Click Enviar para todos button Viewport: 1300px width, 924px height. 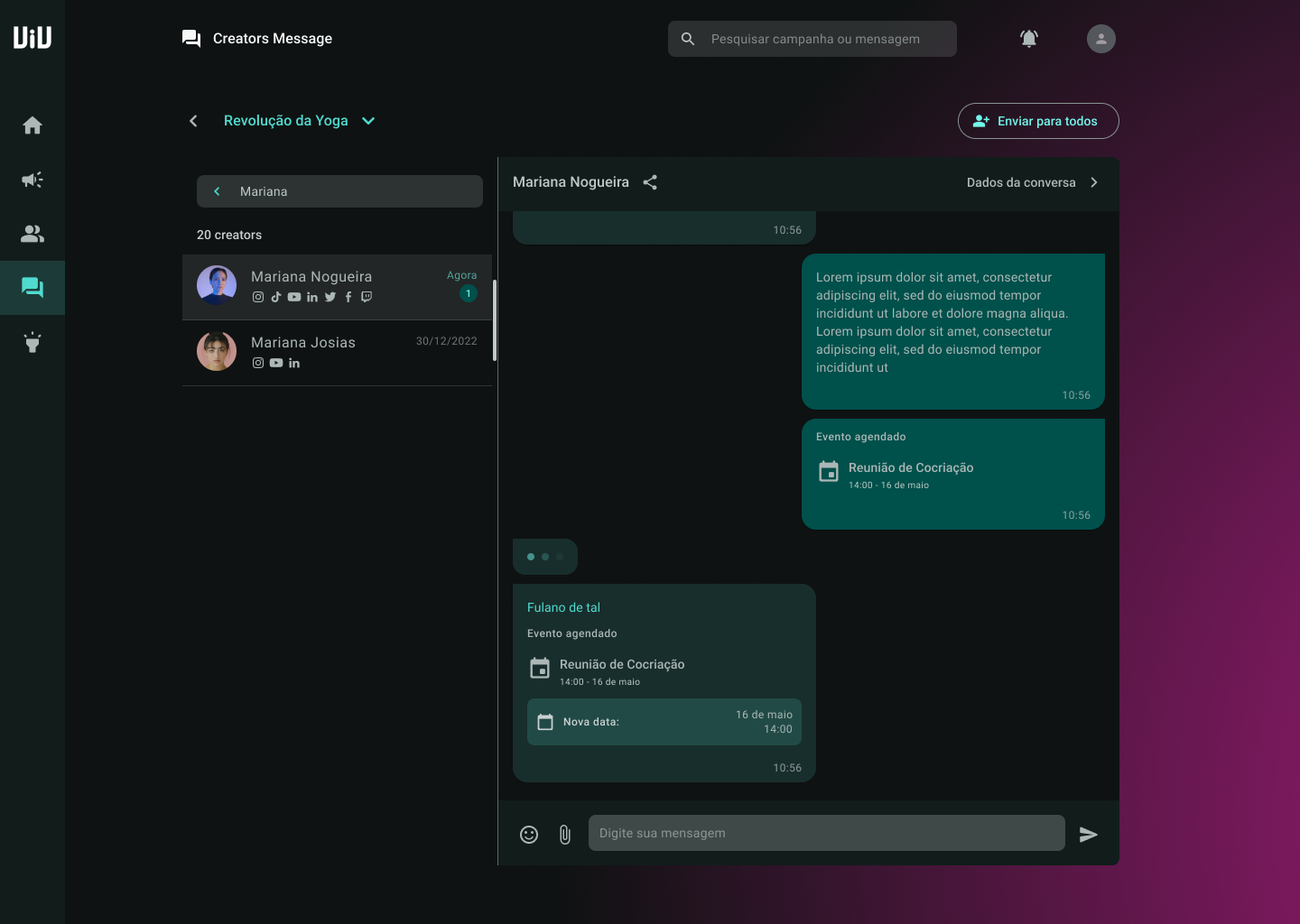[1038, 121]
